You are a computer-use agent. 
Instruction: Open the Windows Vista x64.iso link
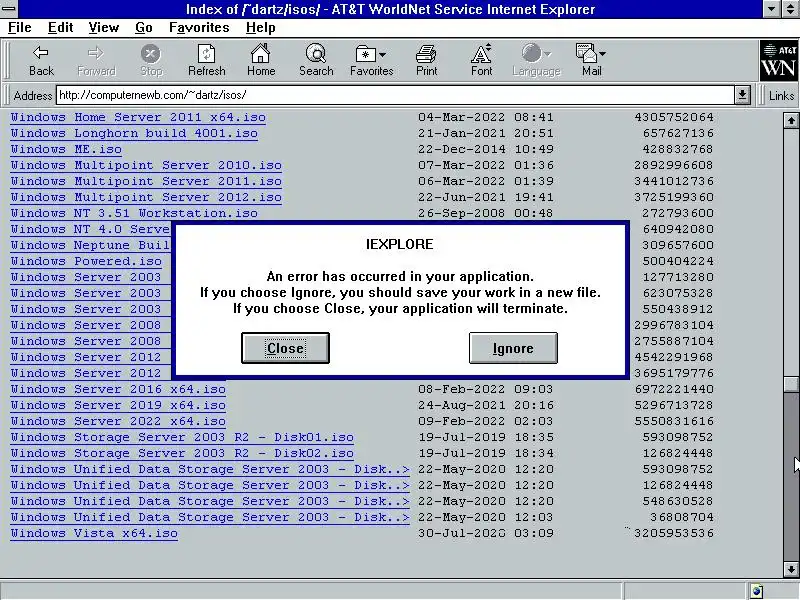[x=94, y=533]
